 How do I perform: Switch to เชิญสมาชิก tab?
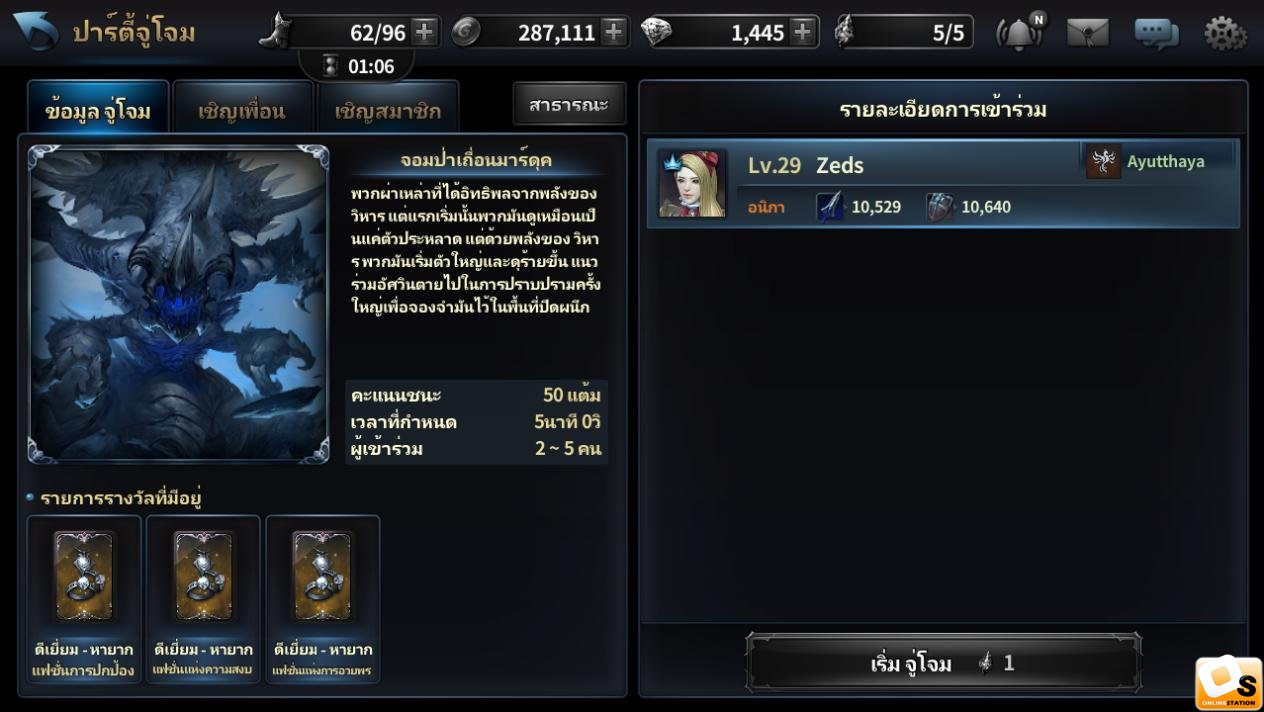388,108
